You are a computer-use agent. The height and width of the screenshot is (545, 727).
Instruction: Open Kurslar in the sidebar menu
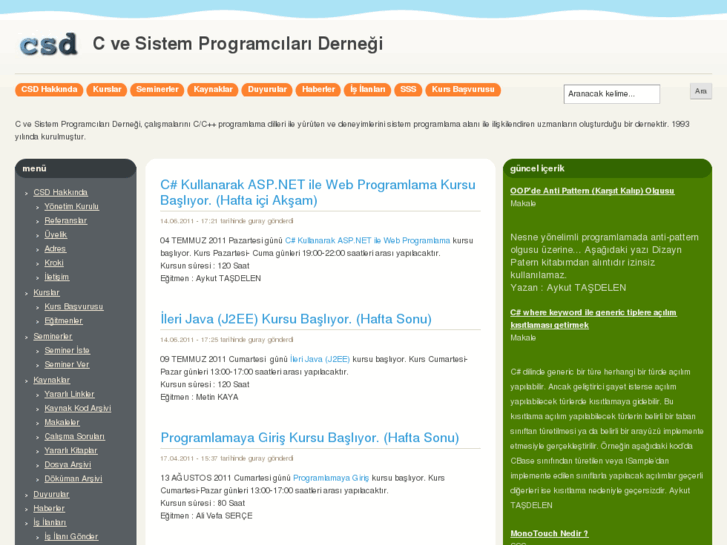46,293
